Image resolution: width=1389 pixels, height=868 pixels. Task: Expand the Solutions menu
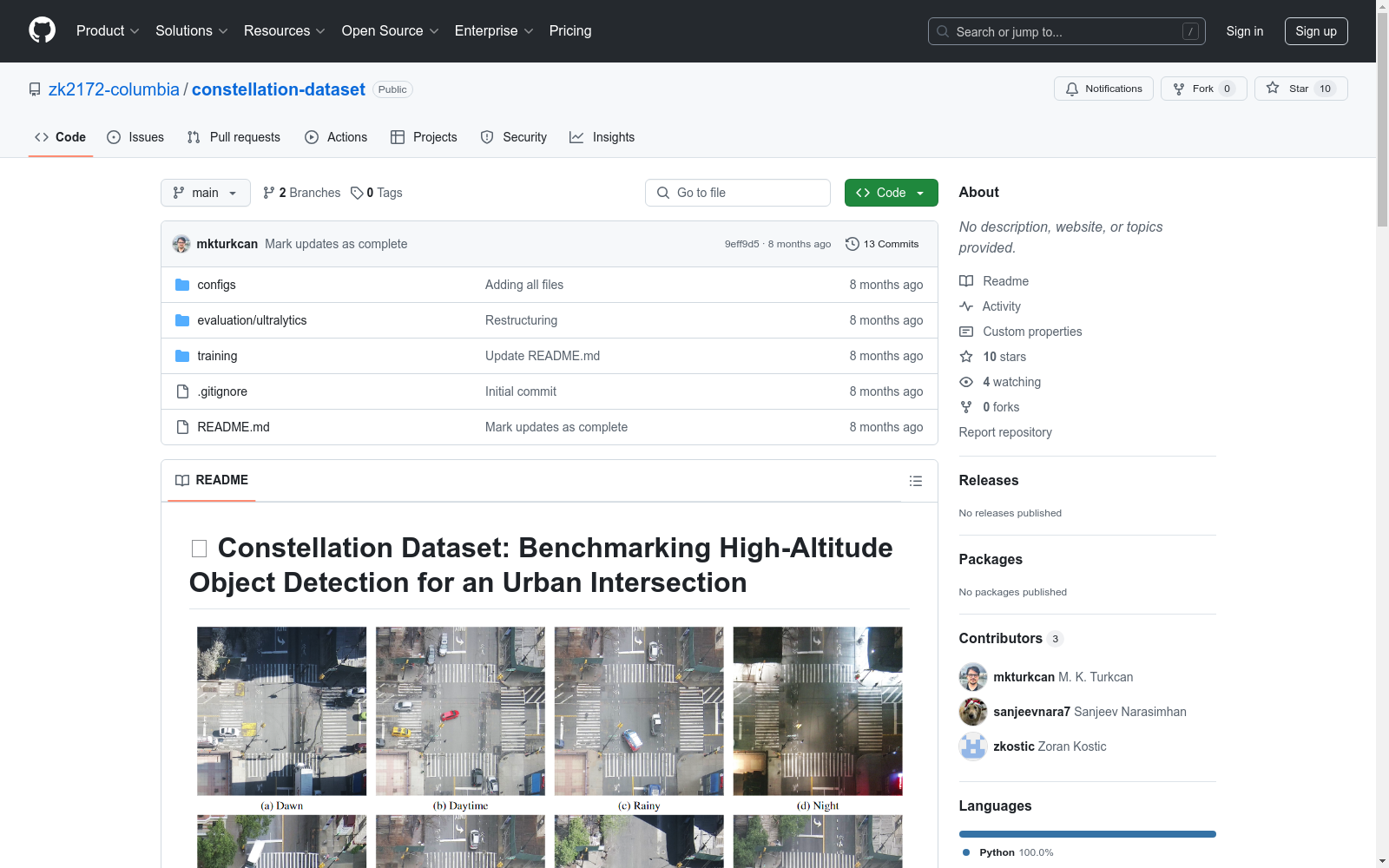pos(192,31)
